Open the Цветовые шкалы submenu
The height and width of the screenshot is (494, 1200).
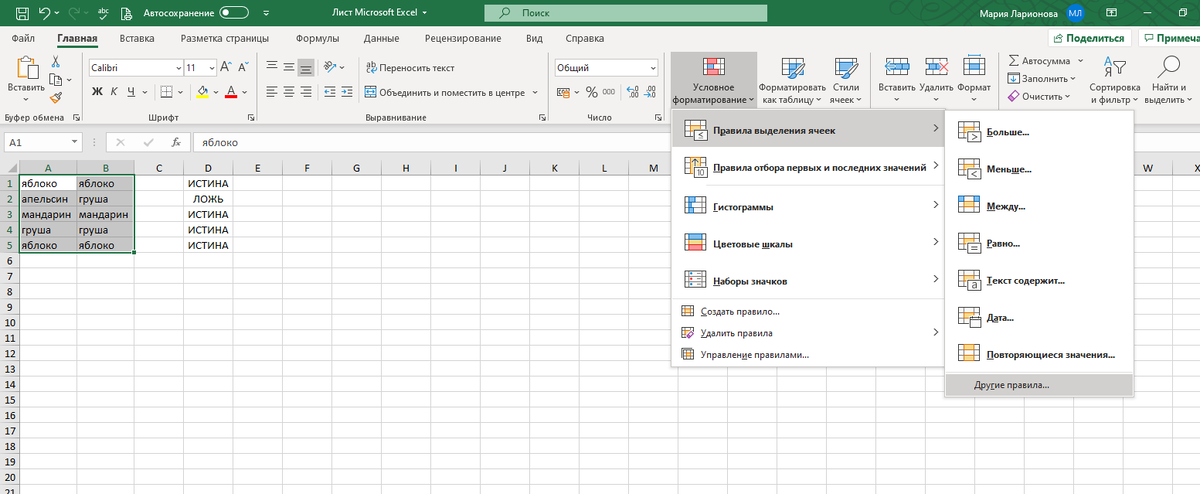(808, 243)
